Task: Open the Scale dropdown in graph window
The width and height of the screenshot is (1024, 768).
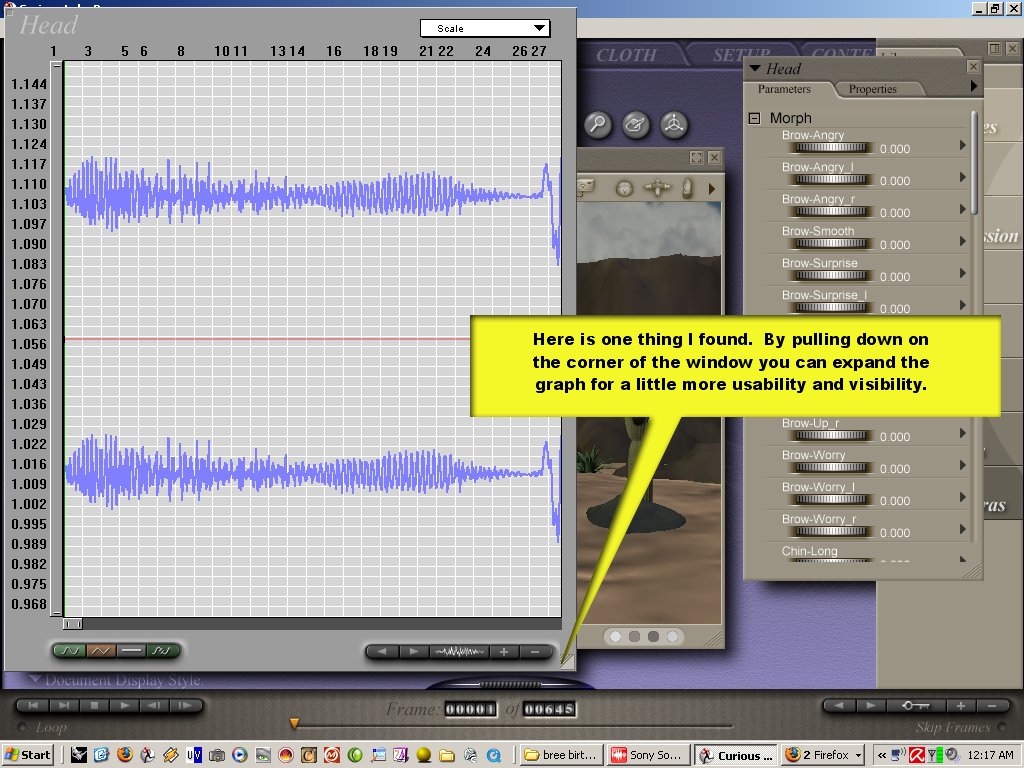Action: 484,29
